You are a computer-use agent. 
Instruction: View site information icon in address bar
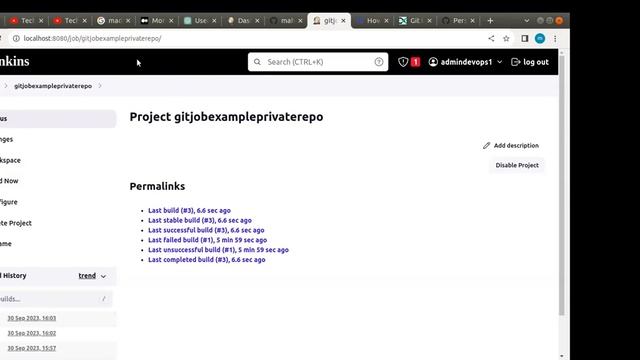click(x=16, y=38)
